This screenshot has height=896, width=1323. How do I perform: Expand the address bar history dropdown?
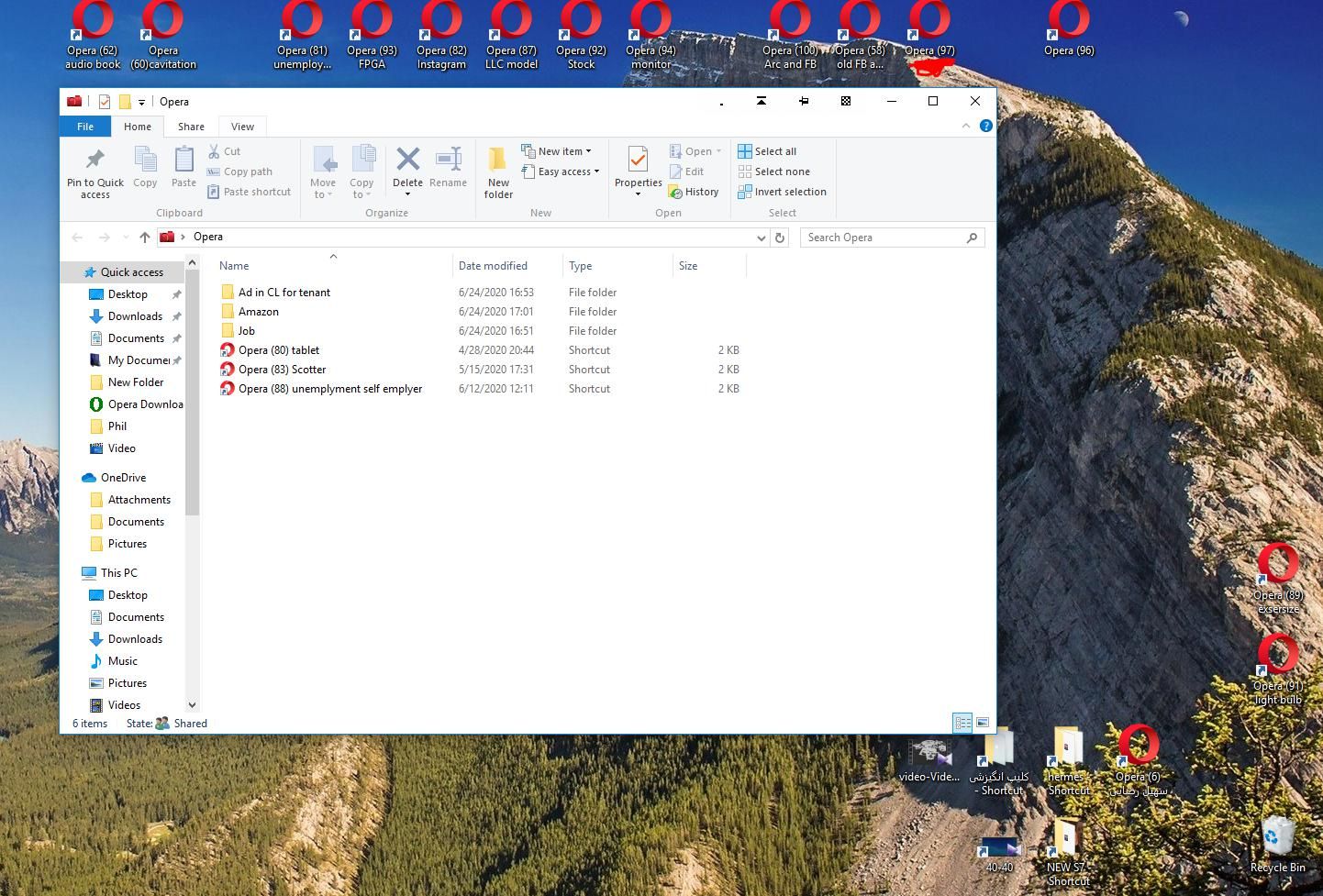tap(761, 238)
